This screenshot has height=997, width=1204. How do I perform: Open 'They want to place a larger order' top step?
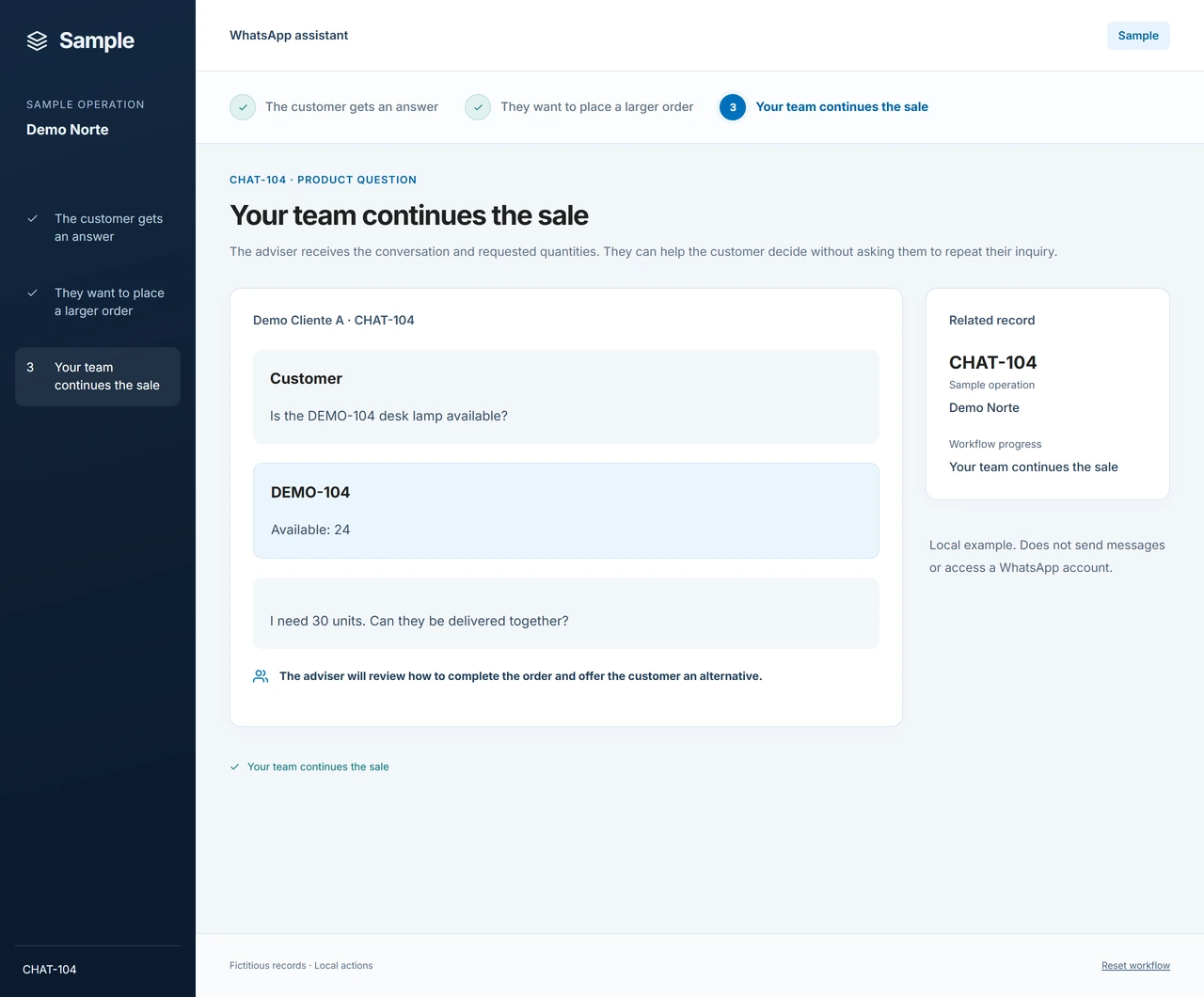click(578, 107)
